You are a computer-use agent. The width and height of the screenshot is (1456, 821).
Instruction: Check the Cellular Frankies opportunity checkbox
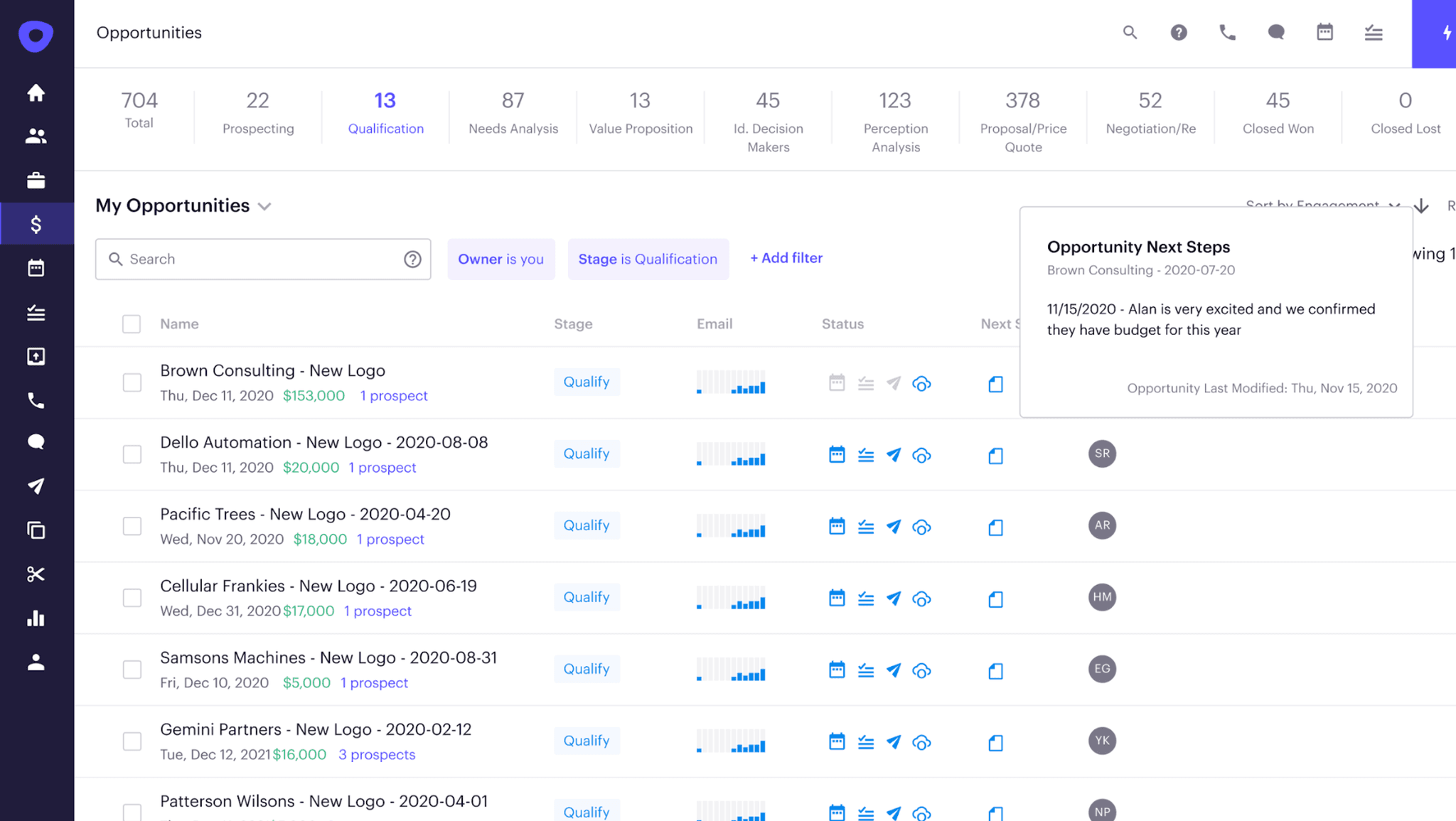coord(132,598)
